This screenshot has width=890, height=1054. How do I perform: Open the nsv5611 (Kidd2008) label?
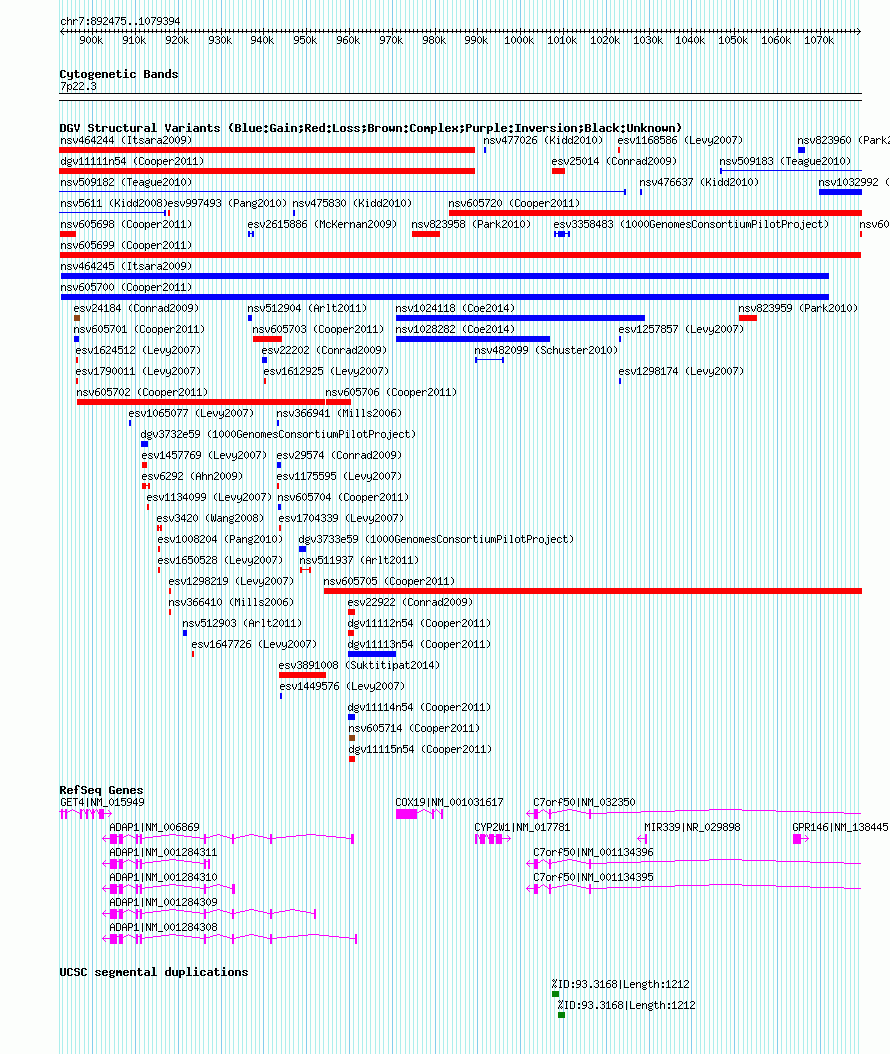click(x=114, y=204)
